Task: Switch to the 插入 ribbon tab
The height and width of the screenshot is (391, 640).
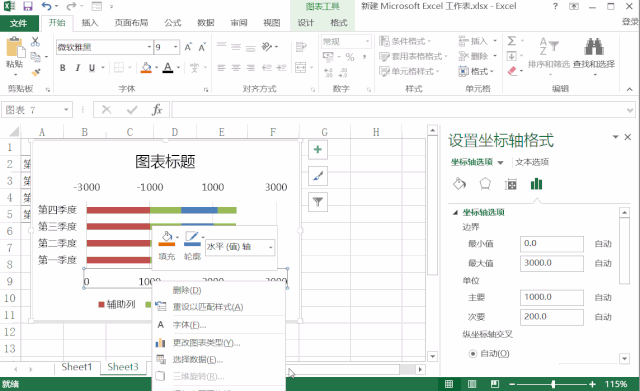Action: tap(89, 23)
